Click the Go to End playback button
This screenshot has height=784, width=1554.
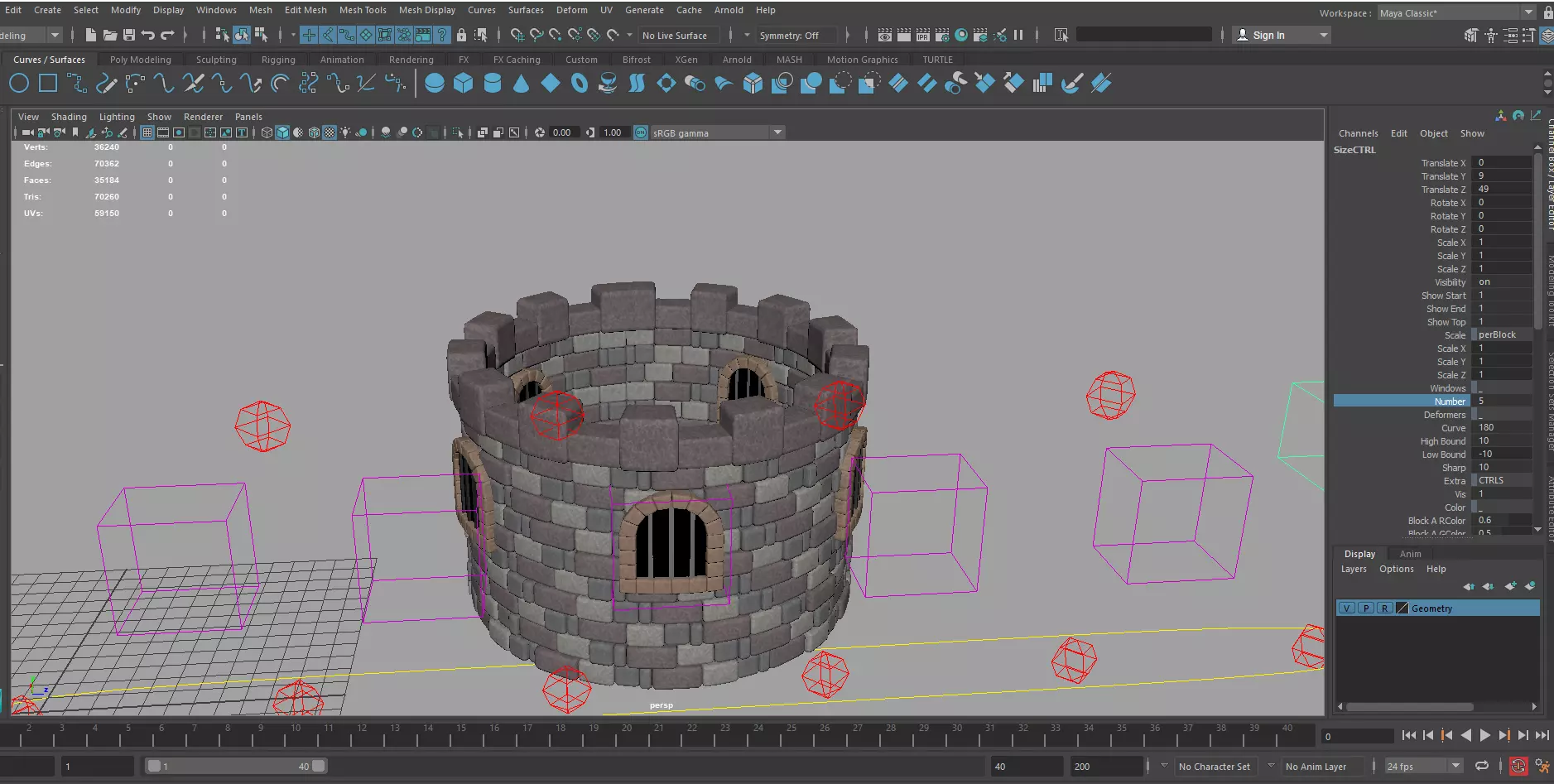(x=1542, y=735)
